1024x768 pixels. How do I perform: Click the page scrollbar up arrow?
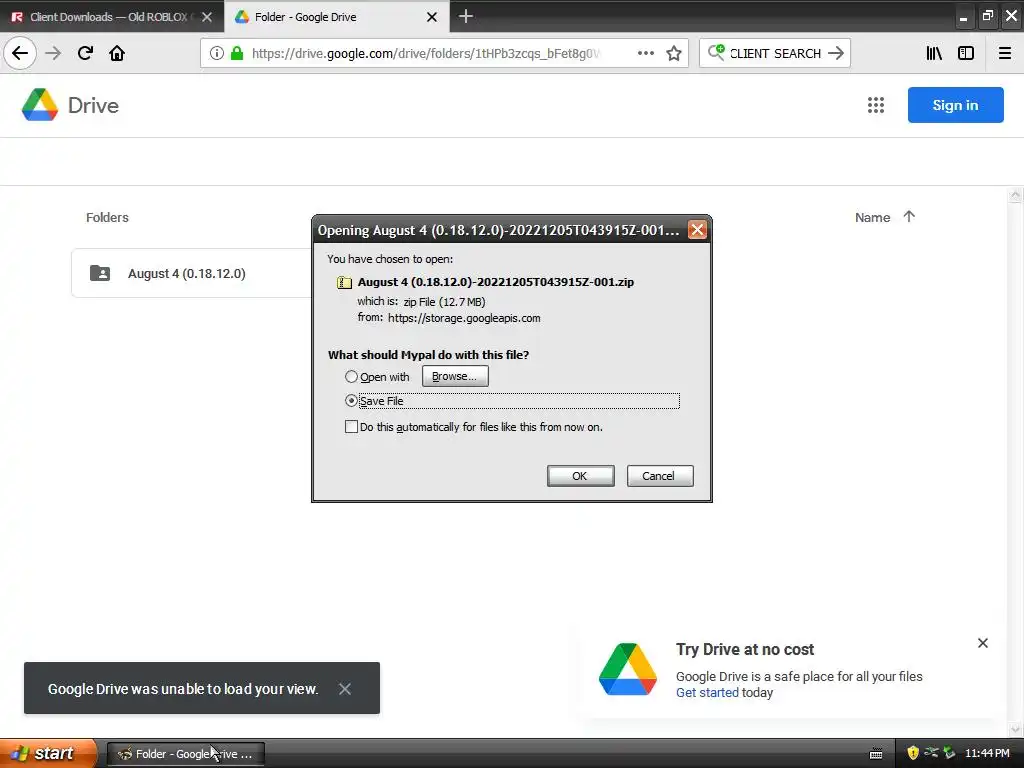pyautogui.click(x=1016, y=195)
